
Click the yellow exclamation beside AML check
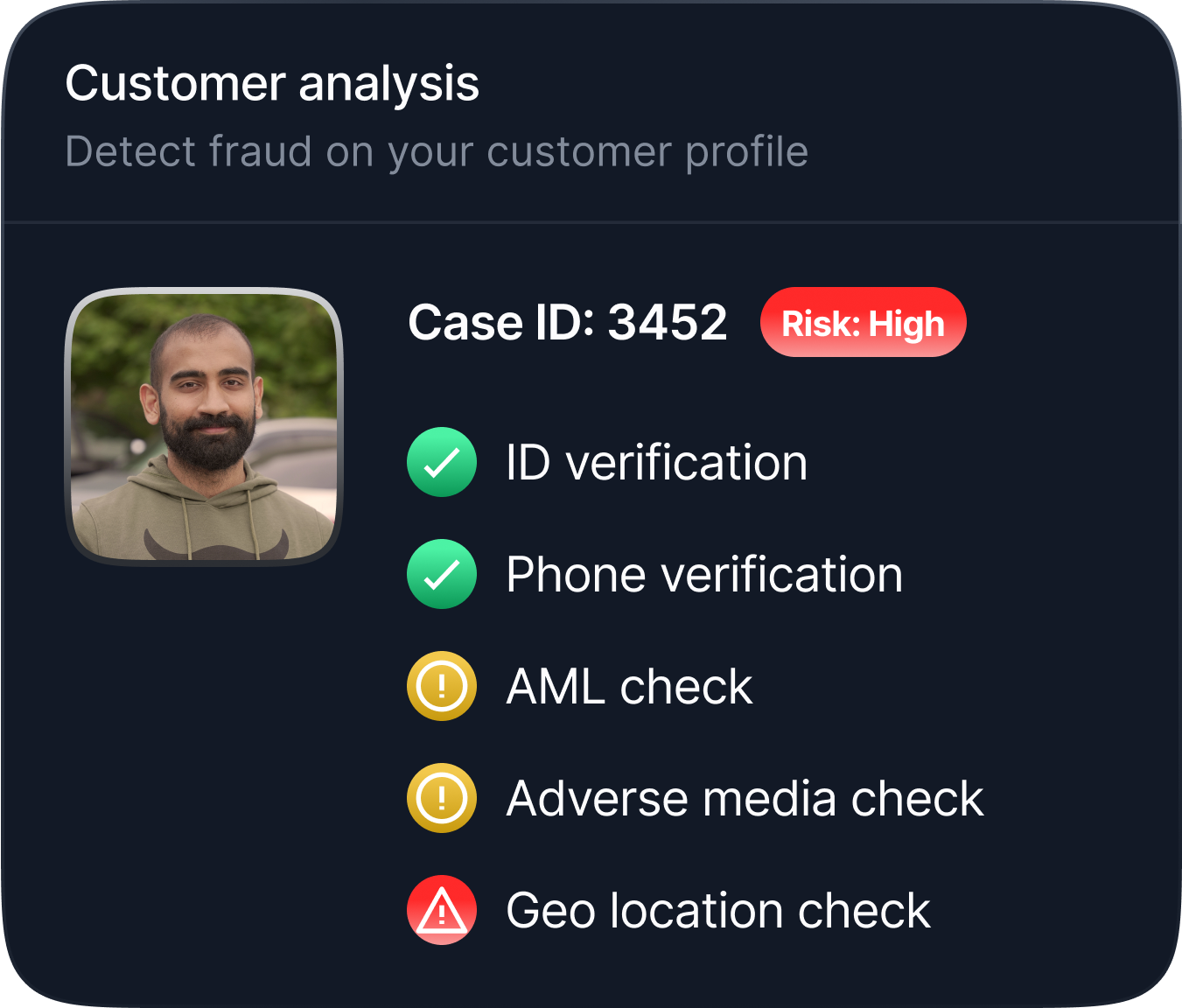pyautogui.click(x=442, y=686)
